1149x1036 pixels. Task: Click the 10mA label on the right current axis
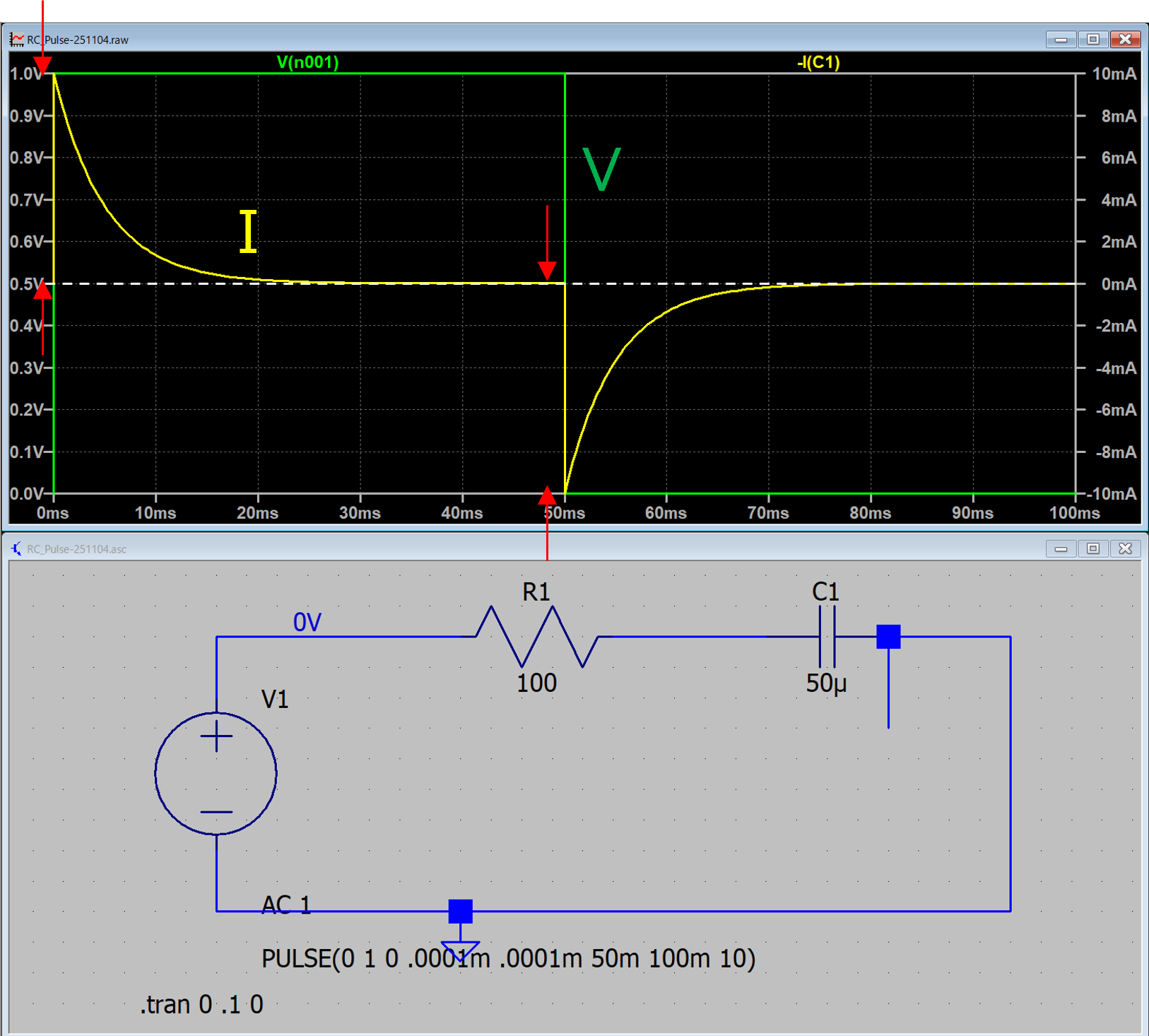click(1114, 74)
